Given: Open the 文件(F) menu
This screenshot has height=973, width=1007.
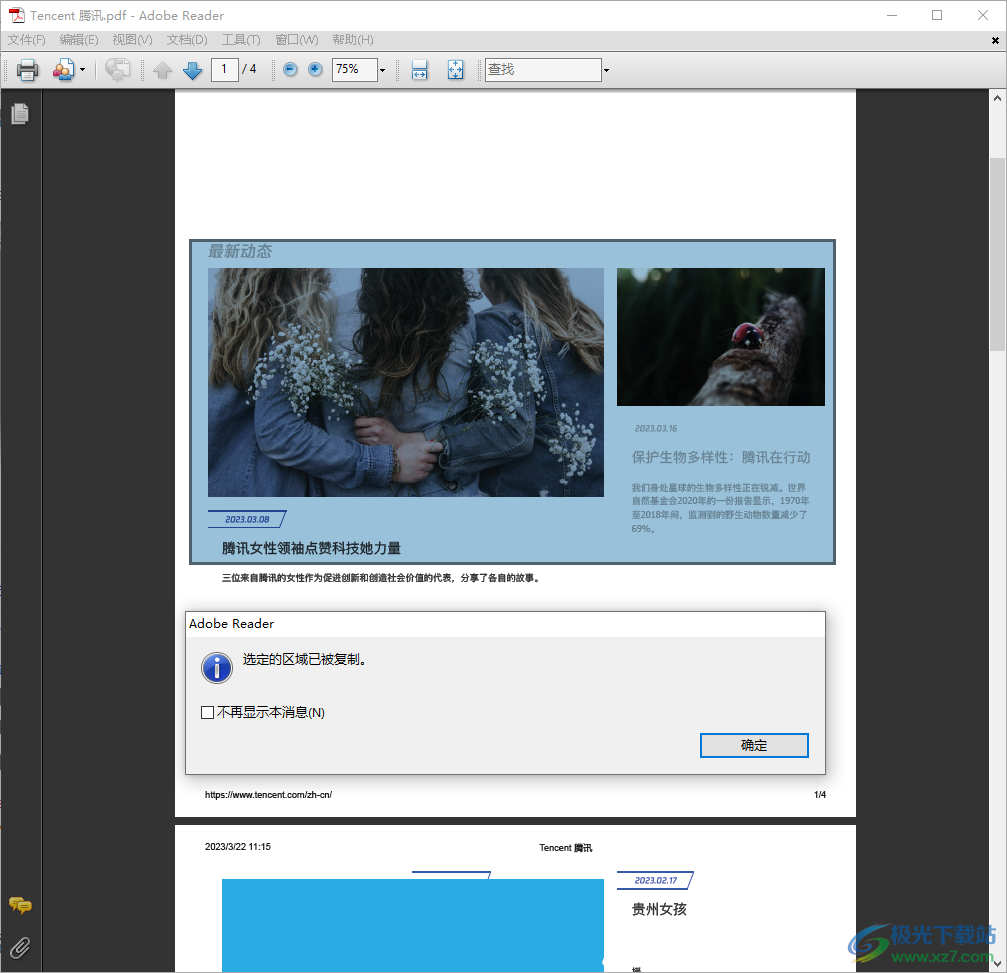Looking at the screenshot, I should click(26, 40).
